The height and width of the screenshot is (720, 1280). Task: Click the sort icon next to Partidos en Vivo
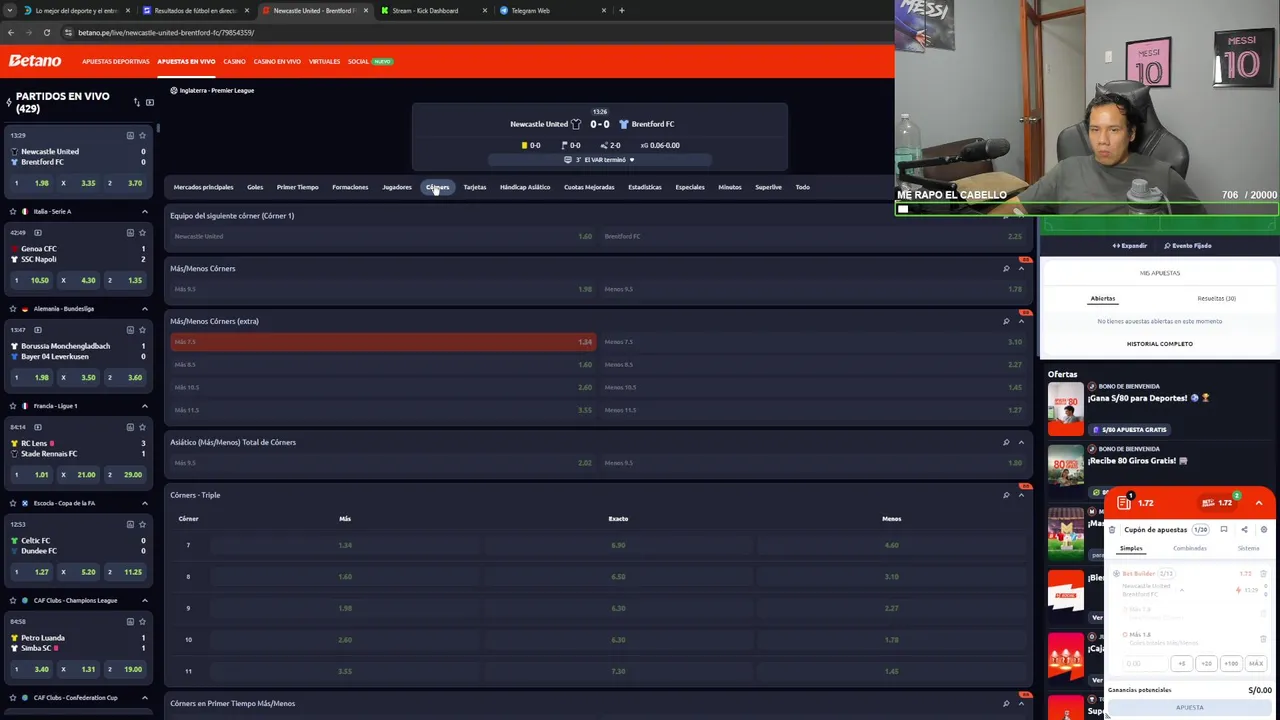pos(137,102)
